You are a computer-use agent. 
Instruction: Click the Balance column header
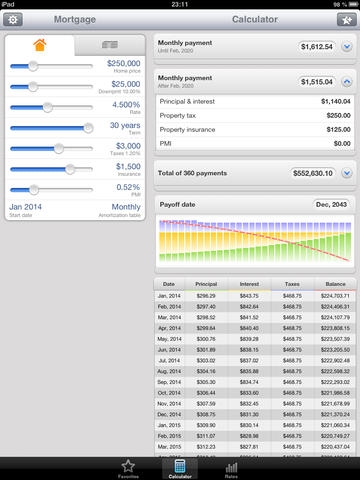tap(335, 284)
